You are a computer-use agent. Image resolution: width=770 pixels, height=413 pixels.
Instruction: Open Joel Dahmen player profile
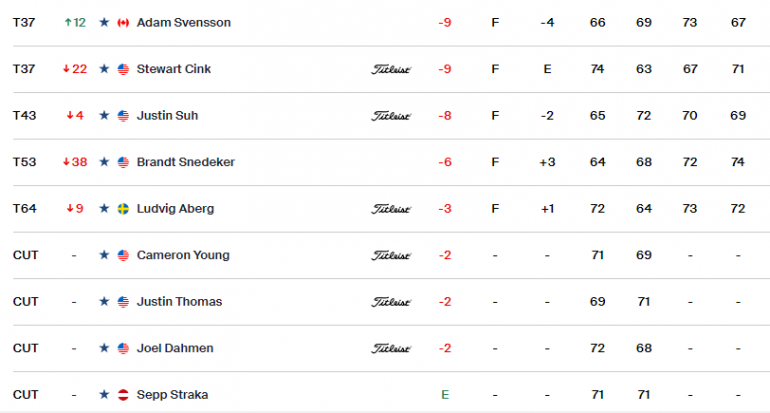click(x=175, y=348)
